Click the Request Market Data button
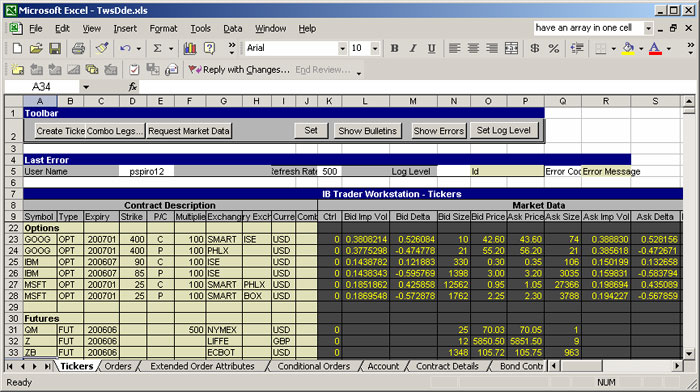The width and height of the screenshot is (700, 392). (x=189, y=131)
